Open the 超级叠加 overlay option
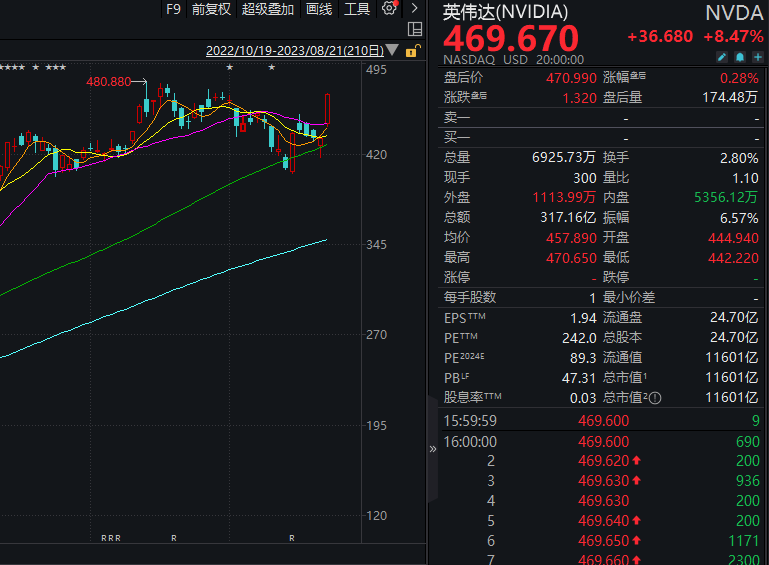Viewport: 769px width, 565px height. tap(268, 9)
